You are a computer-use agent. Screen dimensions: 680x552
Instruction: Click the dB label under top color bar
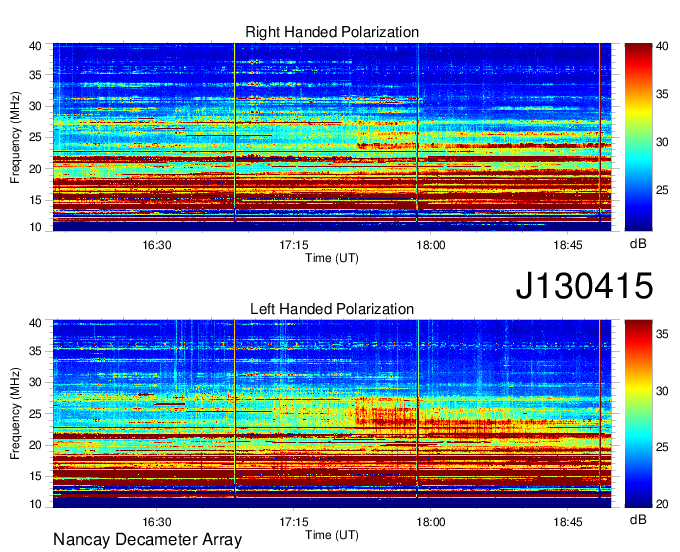638,244
